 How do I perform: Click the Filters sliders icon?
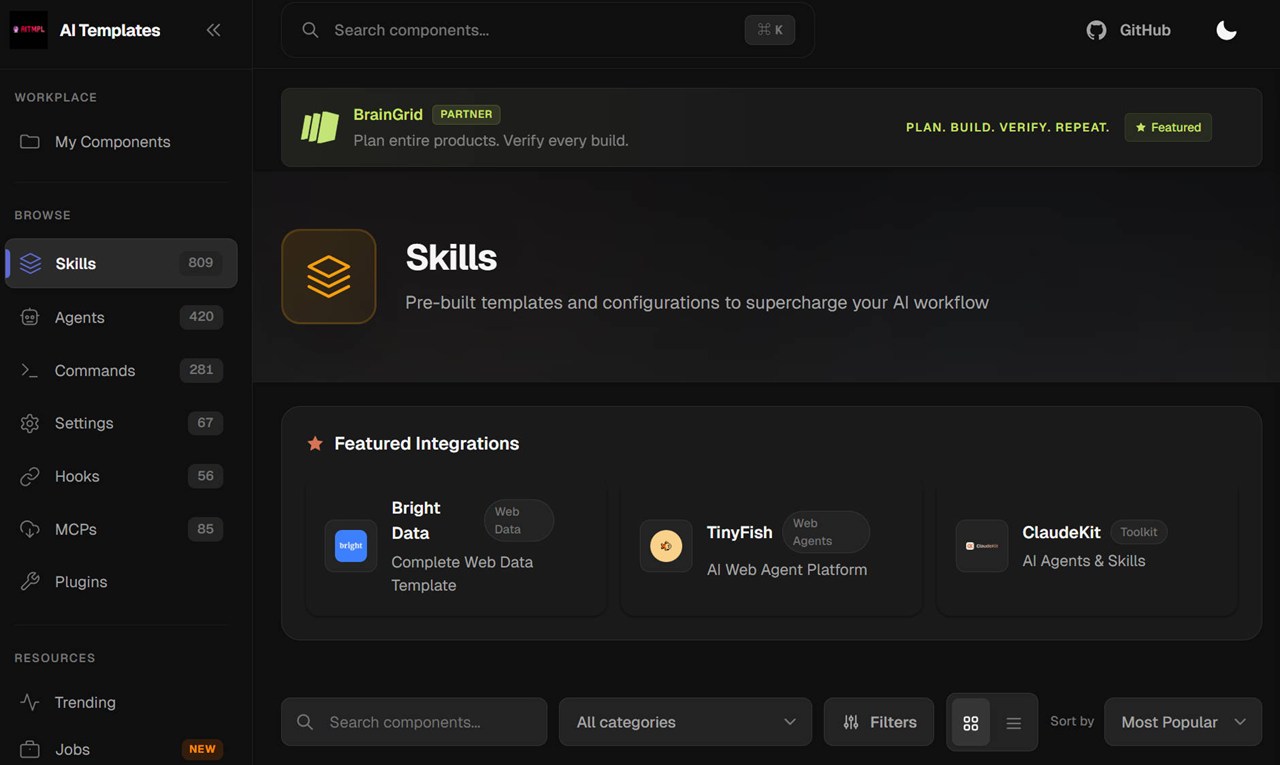(x=851, y=722)
